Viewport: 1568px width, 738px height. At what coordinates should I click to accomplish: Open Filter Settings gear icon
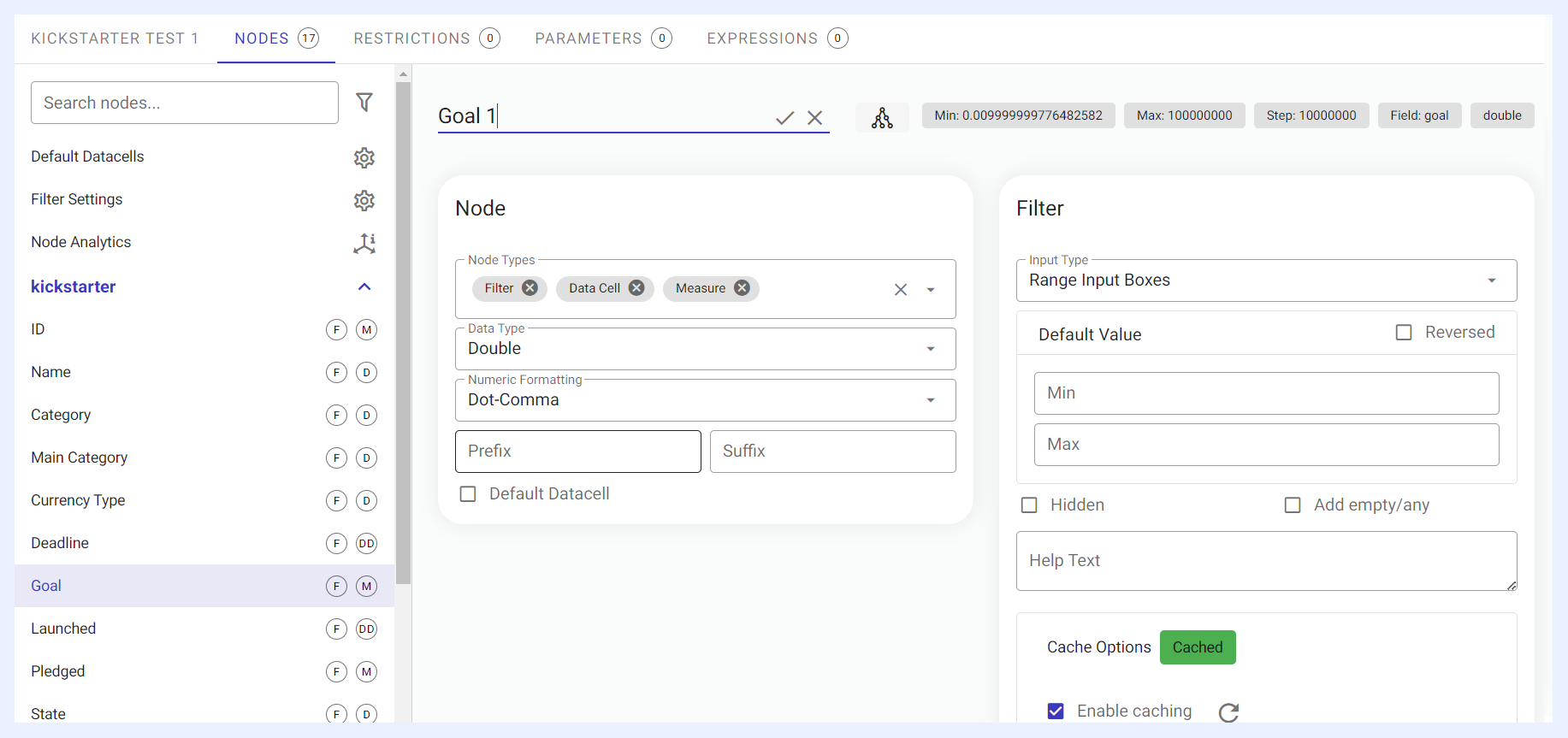[364, 200]
